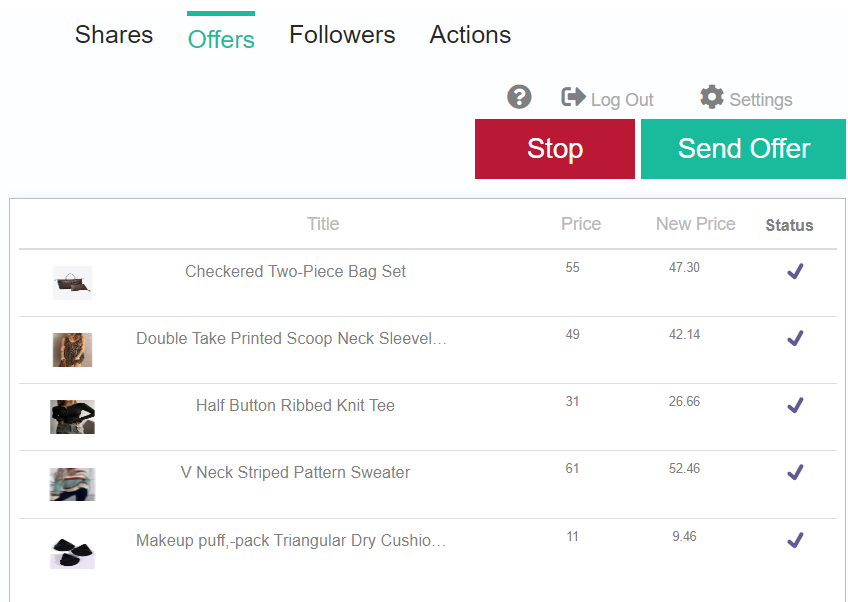
Task: Click the Log Out arrow icon
Action: pyautogui.click(x=573, y=97)
